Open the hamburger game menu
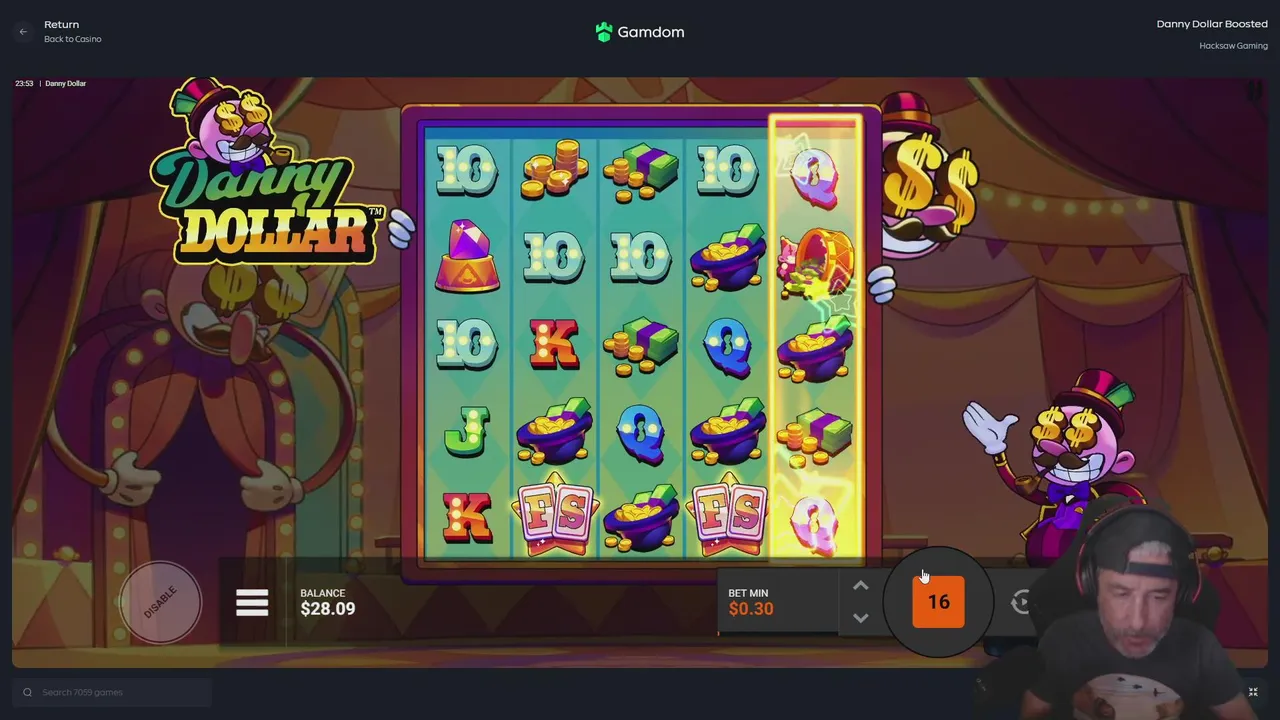 coord(252,602)
